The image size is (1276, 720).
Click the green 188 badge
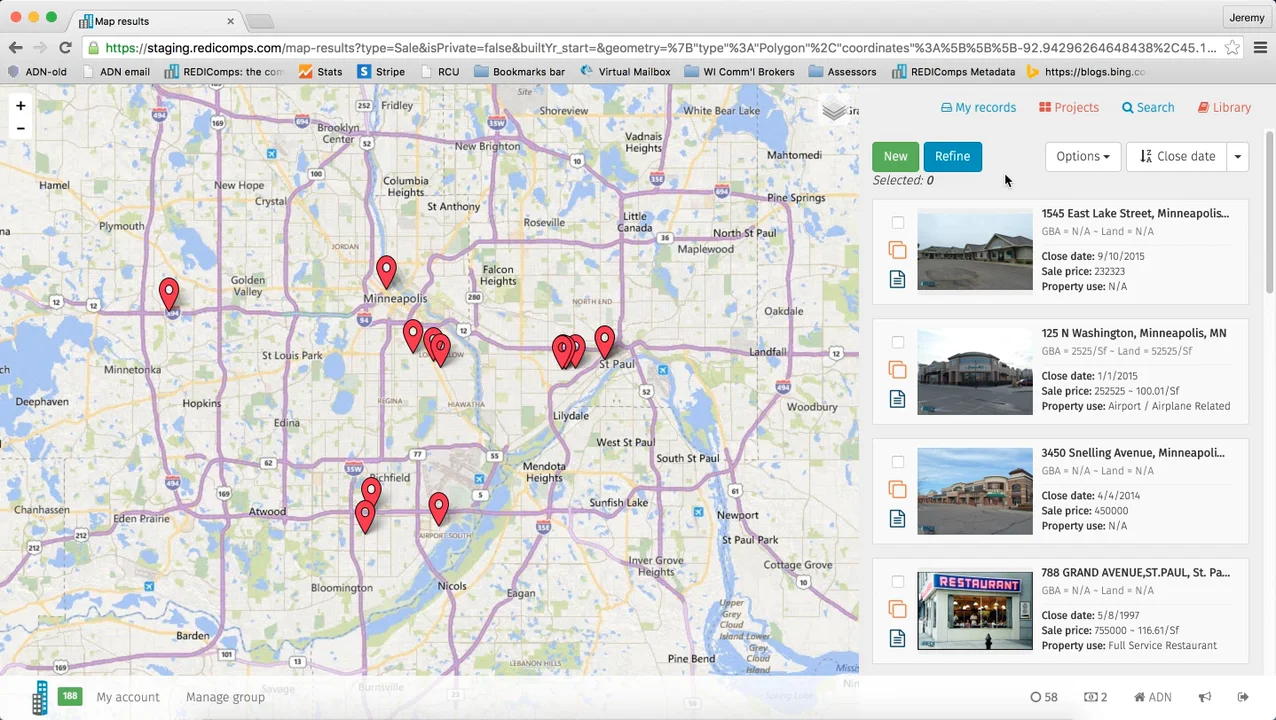click(69, 696)
